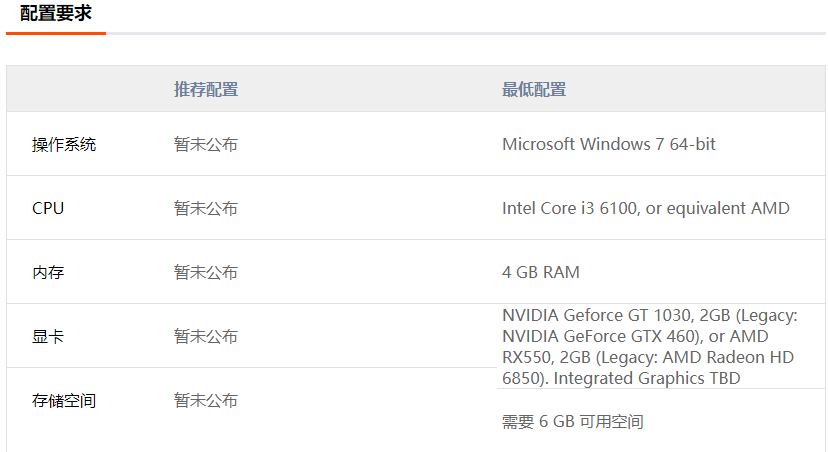The image size is (828, 452).
Task: Select the 操作系统 row label
Action: point(64,144)
